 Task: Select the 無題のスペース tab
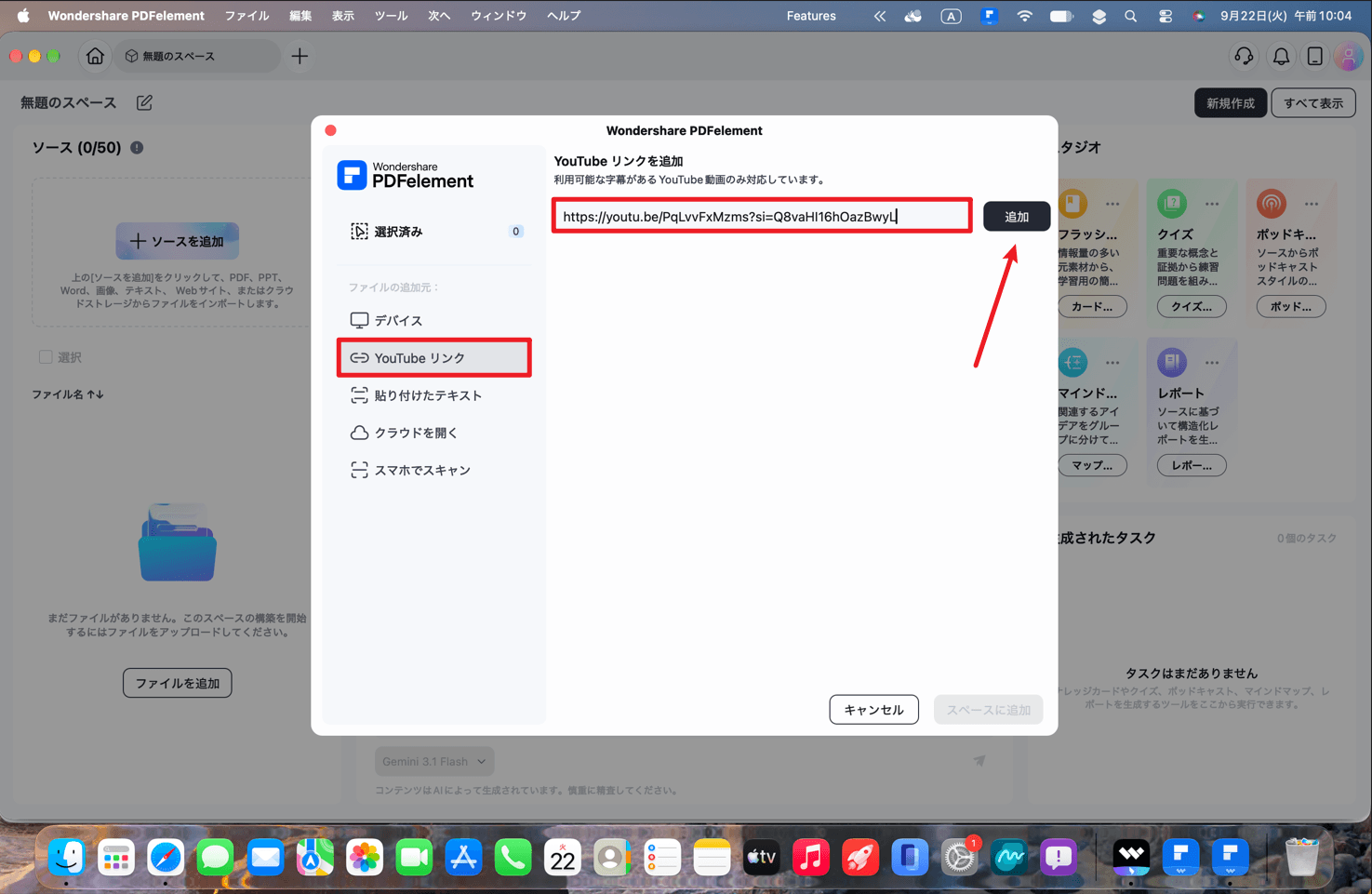[198, 56]
